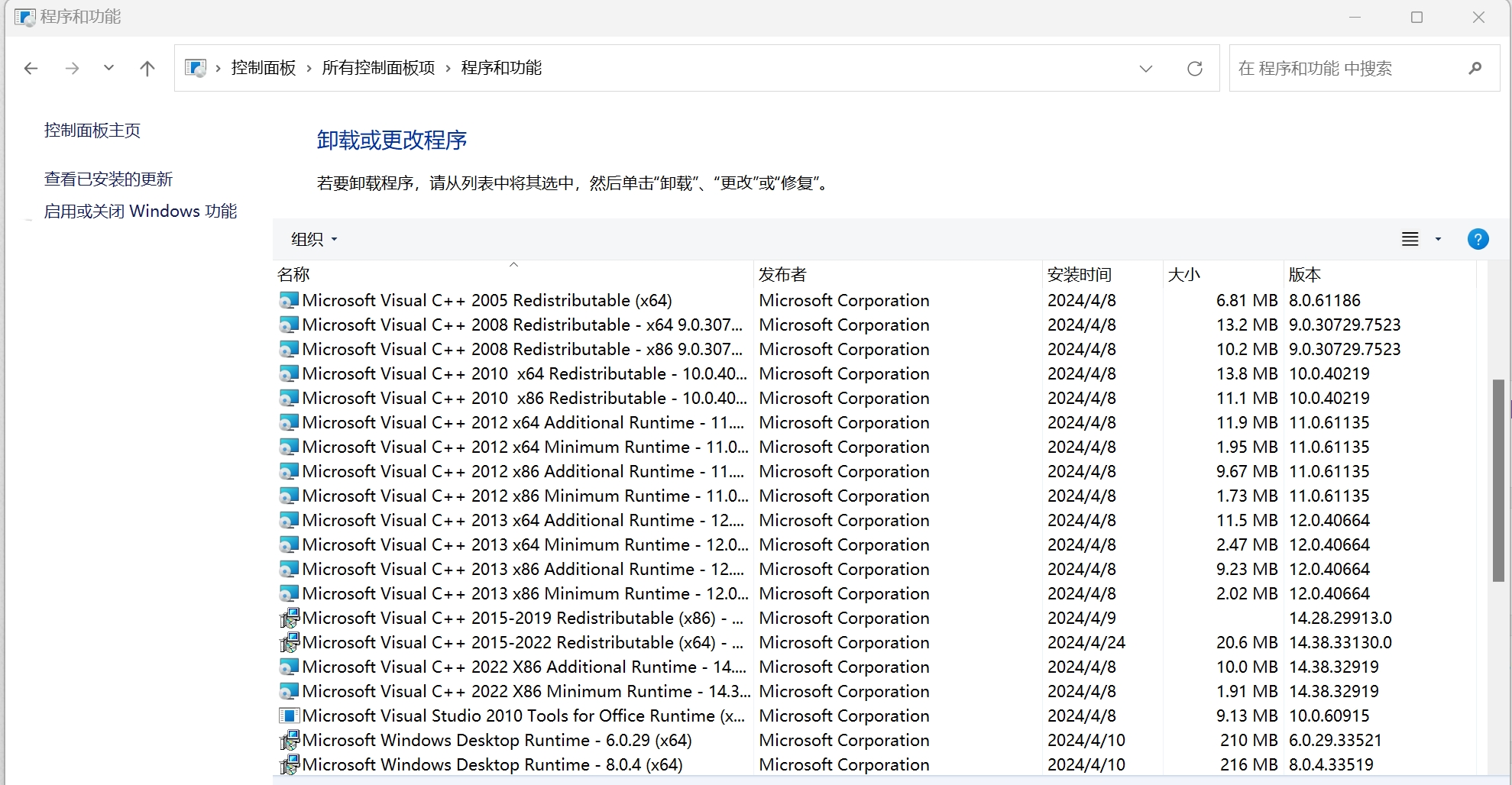Go back using the back arrow

click(31, 69)
